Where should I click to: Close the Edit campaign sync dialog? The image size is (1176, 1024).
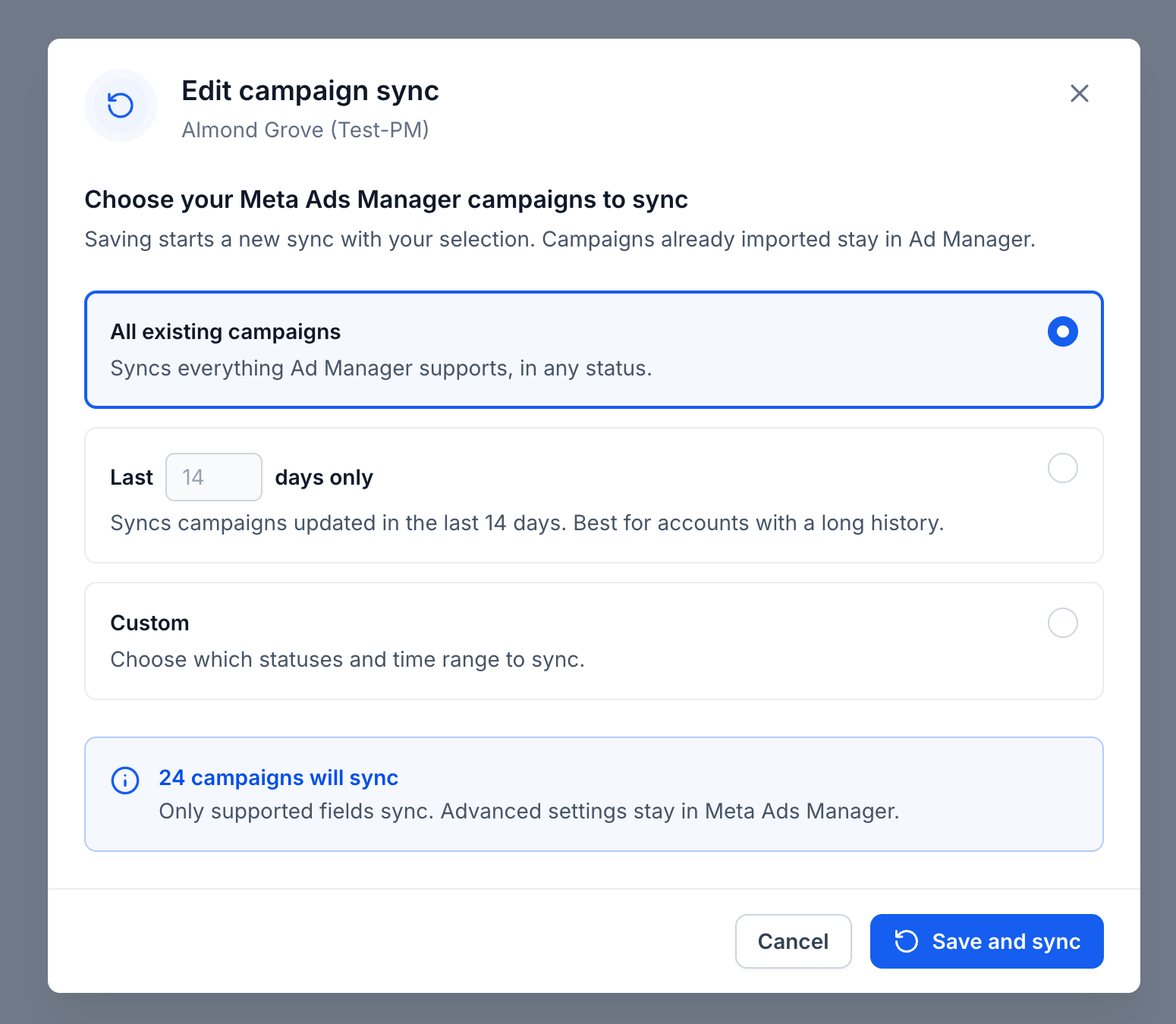[x=1079, y=93]
